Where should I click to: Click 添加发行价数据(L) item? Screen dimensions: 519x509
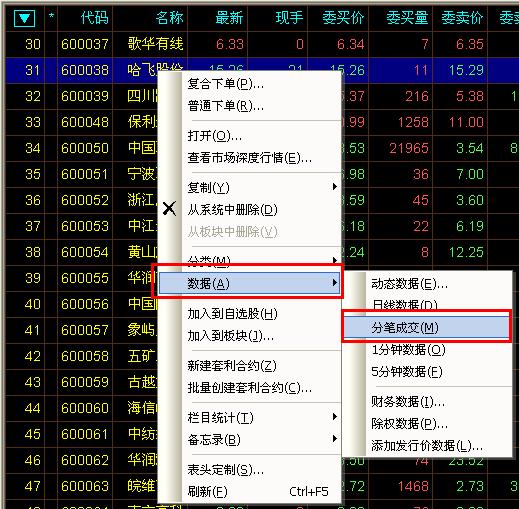[427, 446]
